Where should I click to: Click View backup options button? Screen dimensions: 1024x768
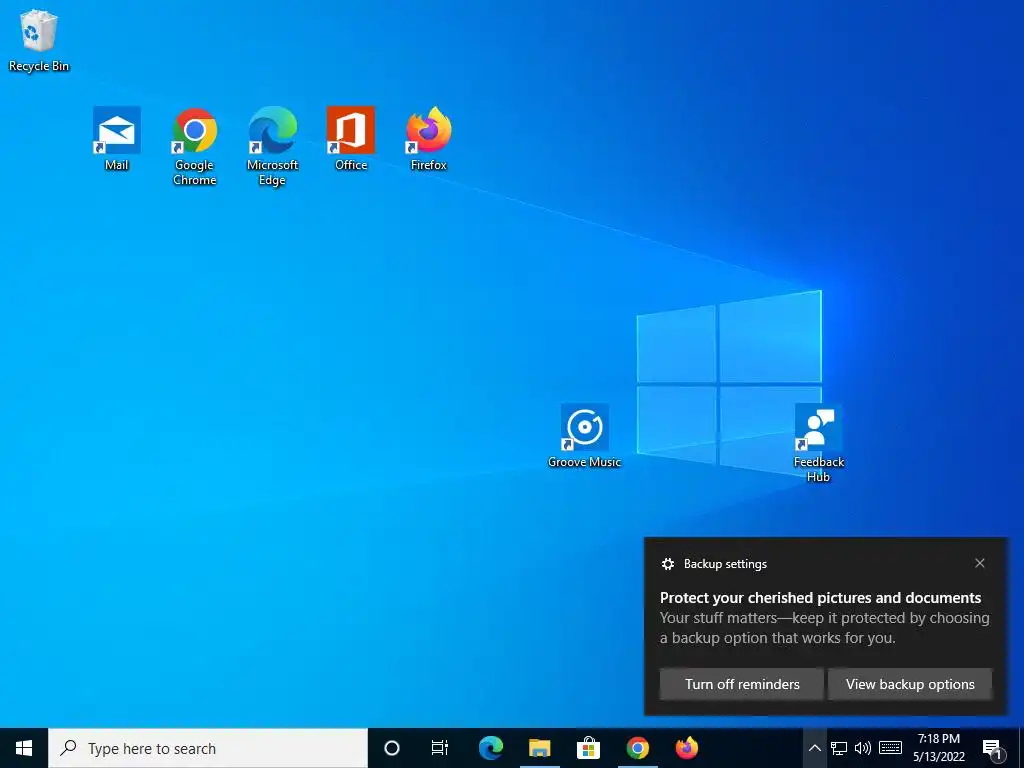point(910,684)
